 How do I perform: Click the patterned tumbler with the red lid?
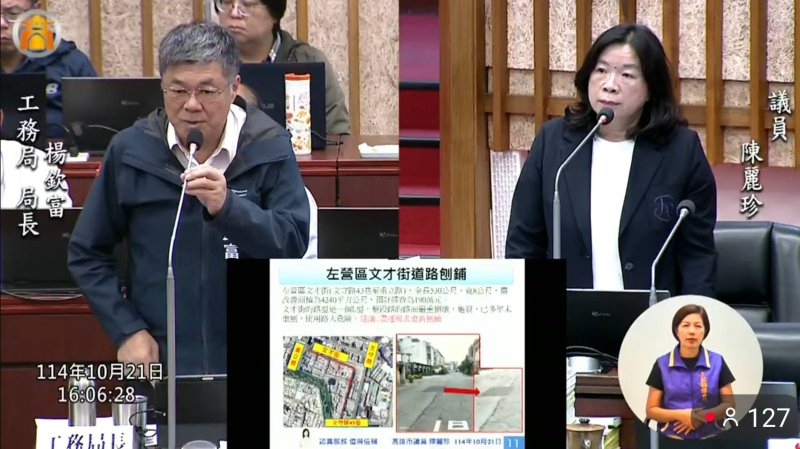click(298, 112)
